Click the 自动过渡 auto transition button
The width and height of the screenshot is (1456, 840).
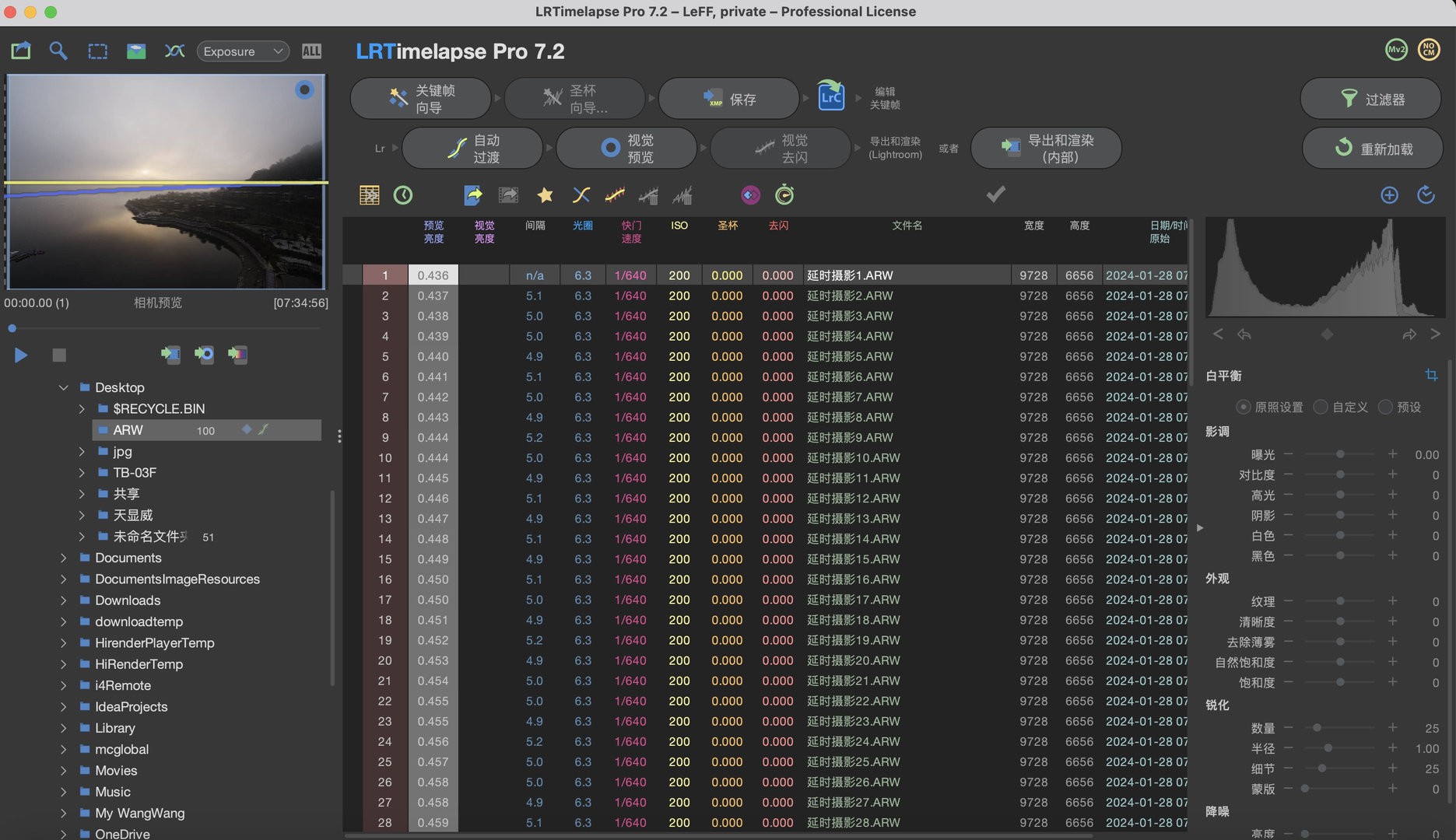pyautogui.click(x=472, y=148)
